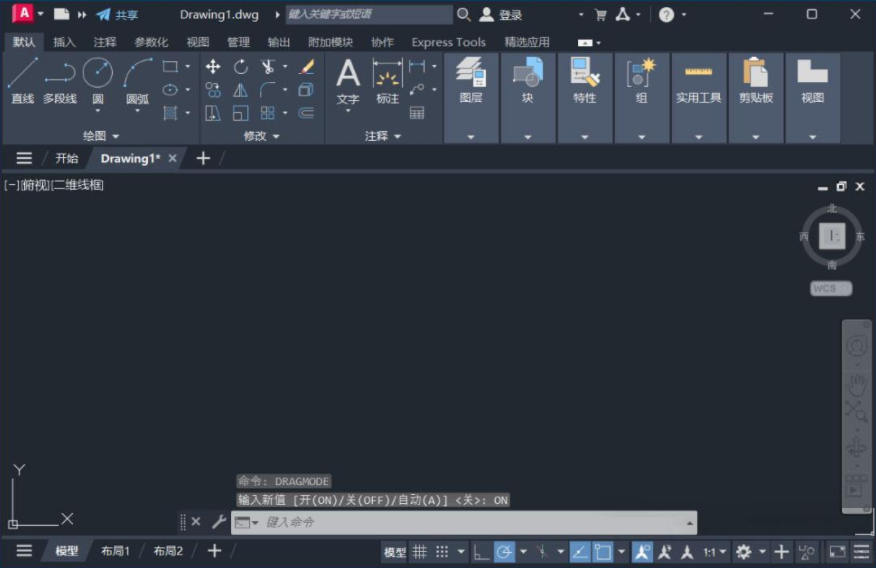Activate the Copy objects tool

213,90
